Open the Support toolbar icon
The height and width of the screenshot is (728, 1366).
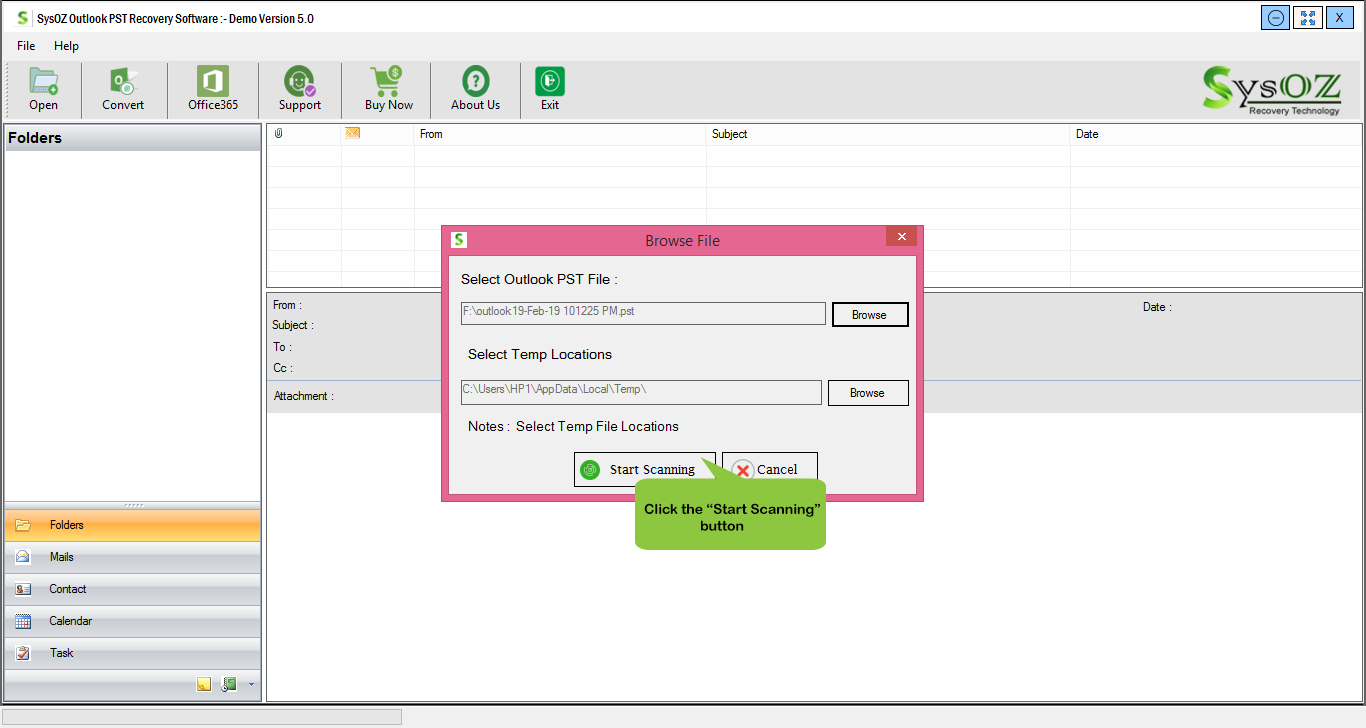click(x=299, y=89)
